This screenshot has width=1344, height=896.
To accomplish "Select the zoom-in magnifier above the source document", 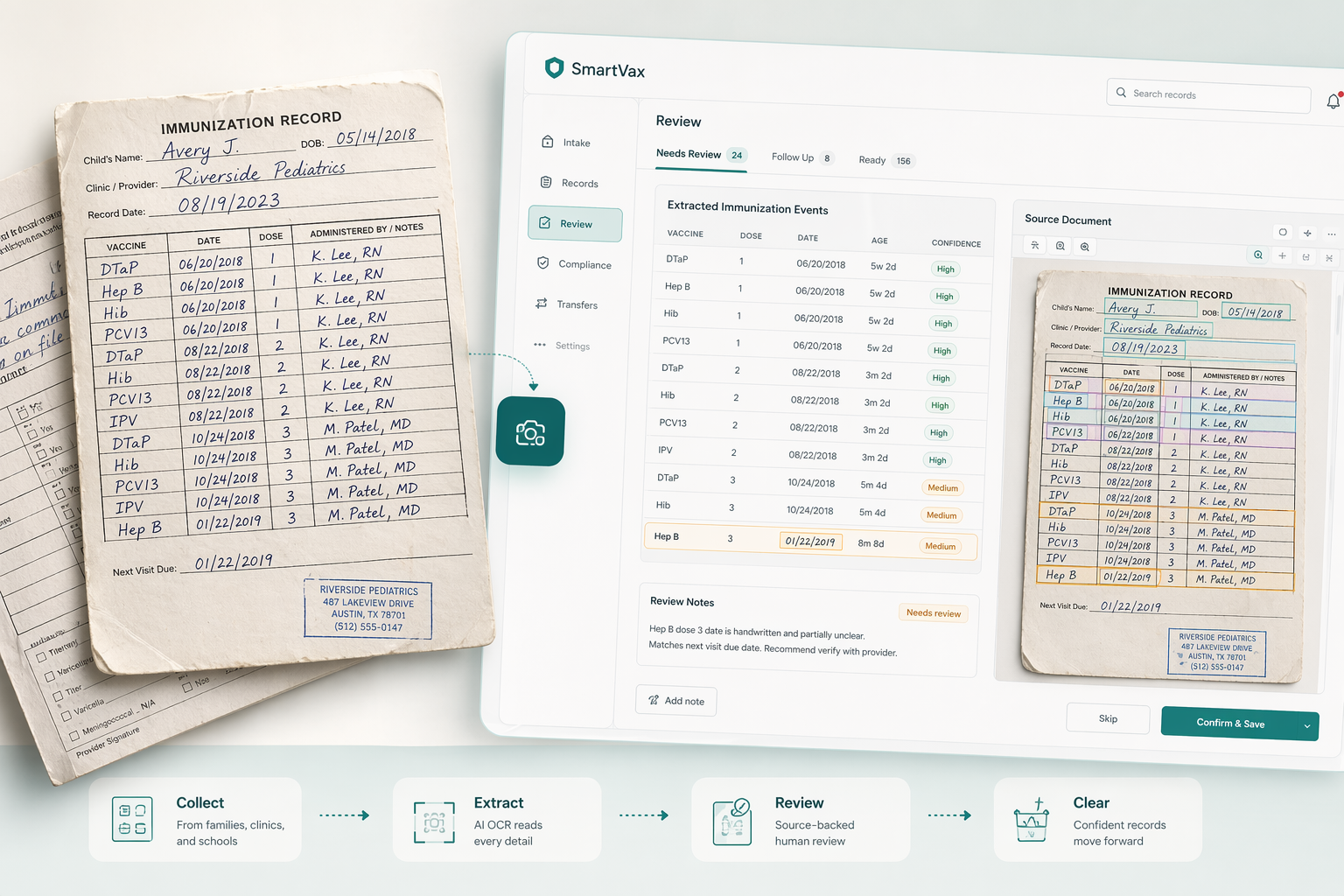I will click(1085, 247).
